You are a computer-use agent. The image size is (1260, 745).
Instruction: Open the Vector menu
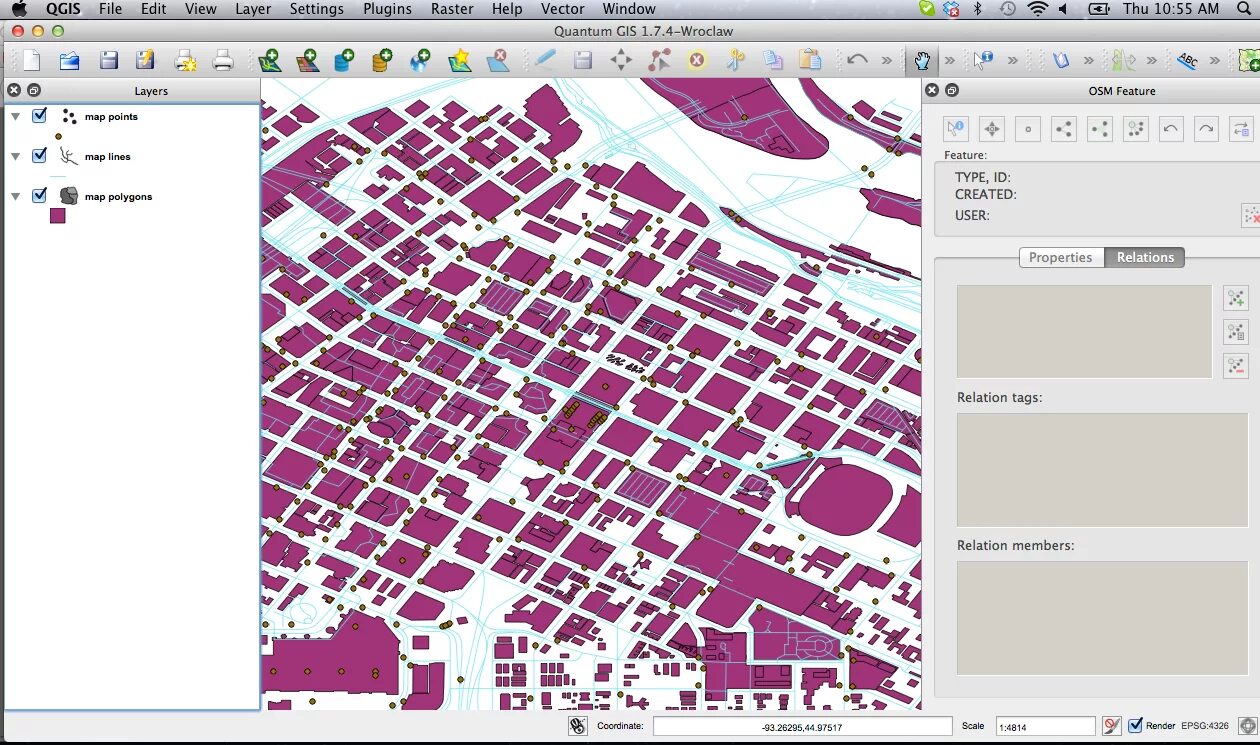pos(562,9)
